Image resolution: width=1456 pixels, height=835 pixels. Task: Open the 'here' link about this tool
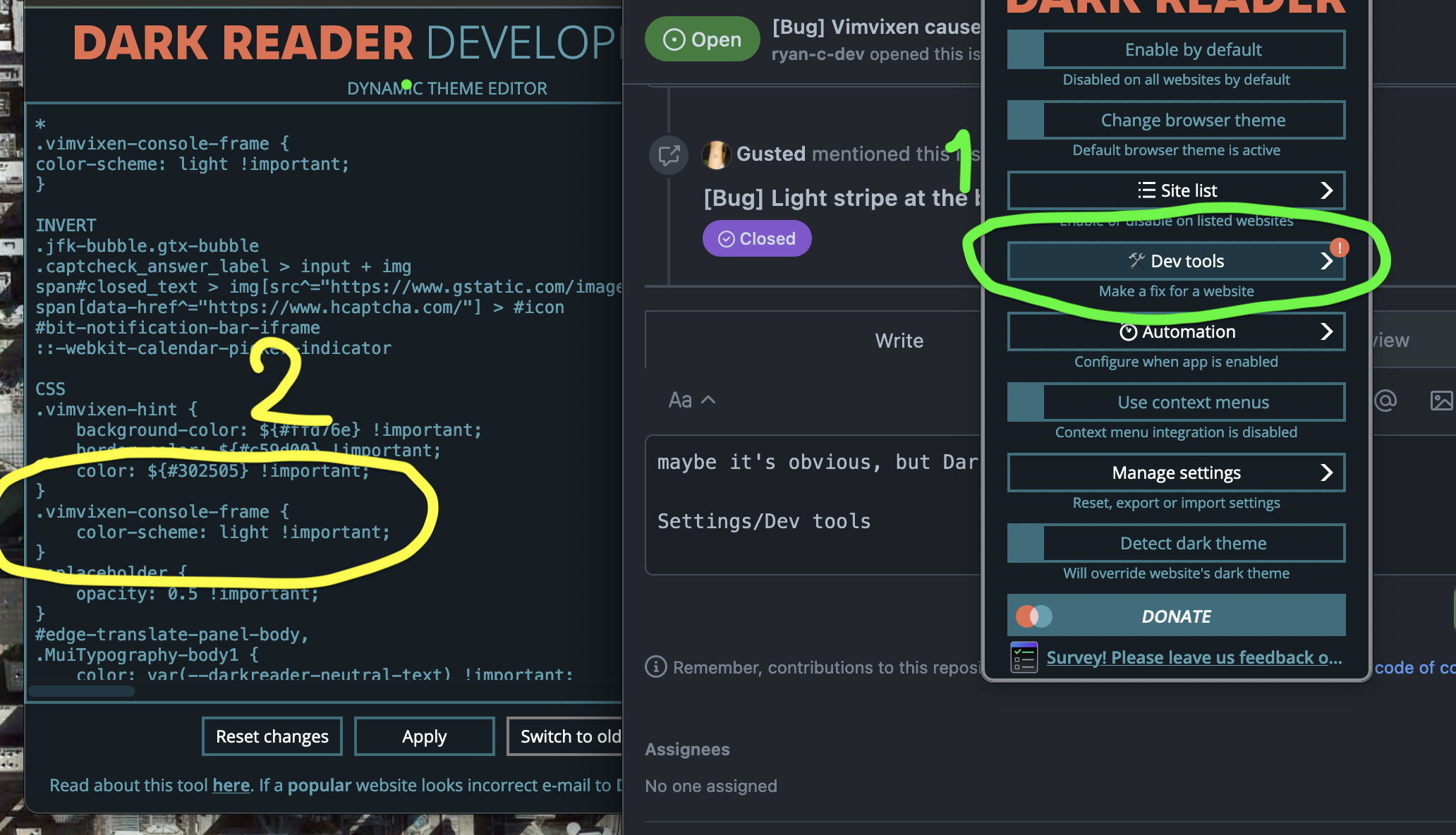231,785
